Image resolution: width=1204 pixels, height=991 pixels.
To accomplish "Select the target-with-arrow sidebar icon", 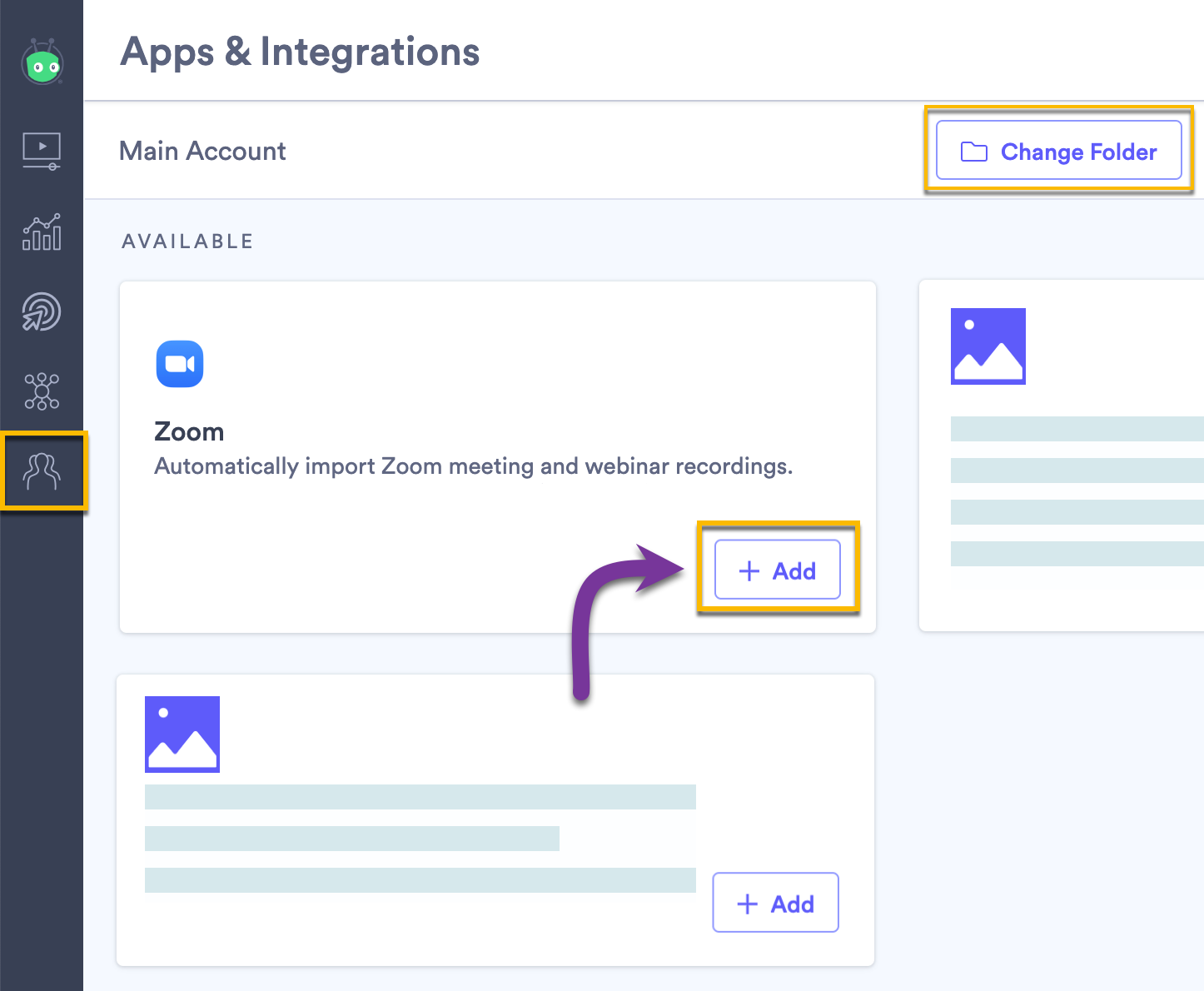I will pos(42,312).
